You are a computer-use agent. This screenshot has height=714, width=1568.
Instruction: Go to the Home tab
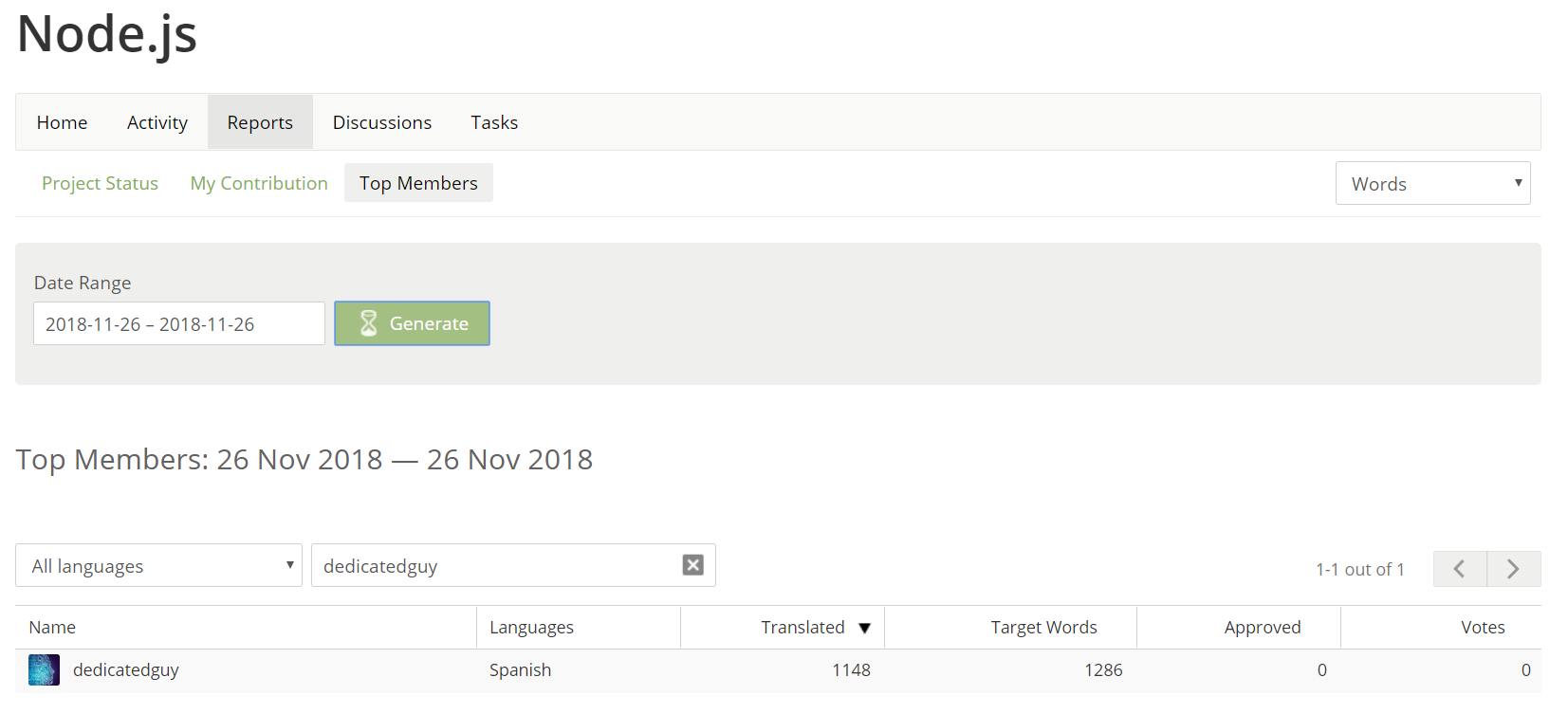click(x=62, y=122)
